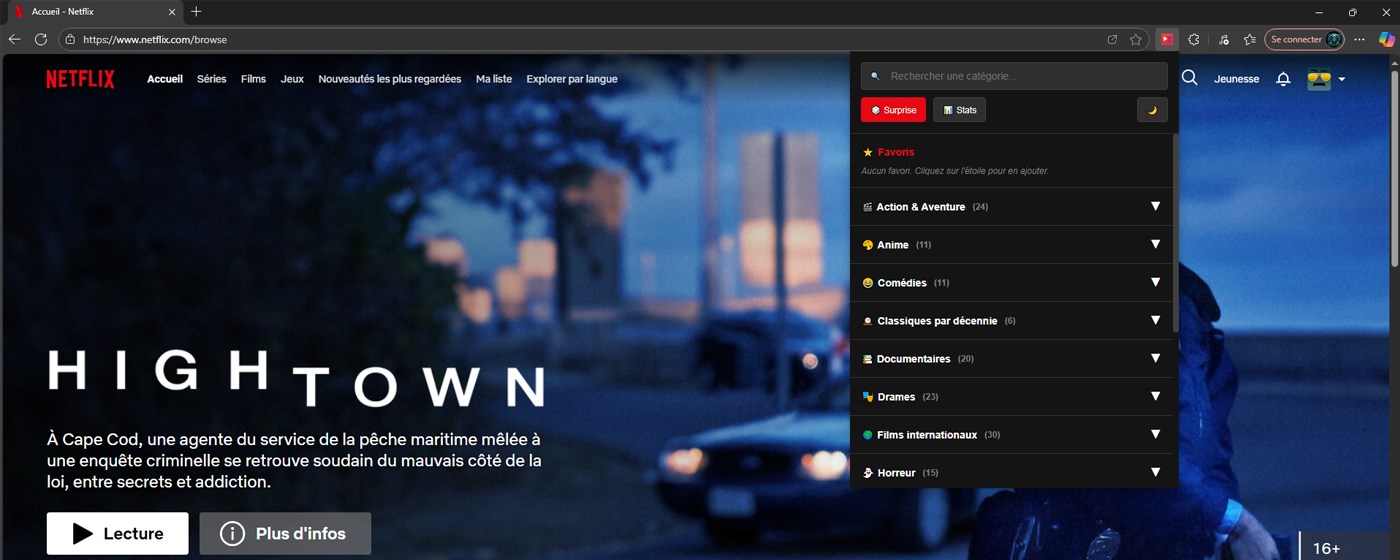Open Nouveautés les plus regardées

tap(390, 79)
